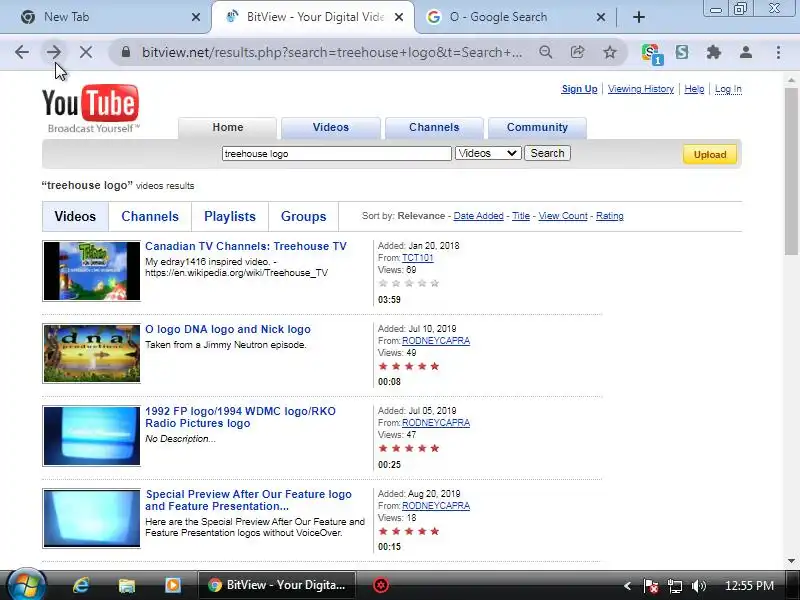
Task: Open a new tab with plus icon
Action: [x=639, y=17]
